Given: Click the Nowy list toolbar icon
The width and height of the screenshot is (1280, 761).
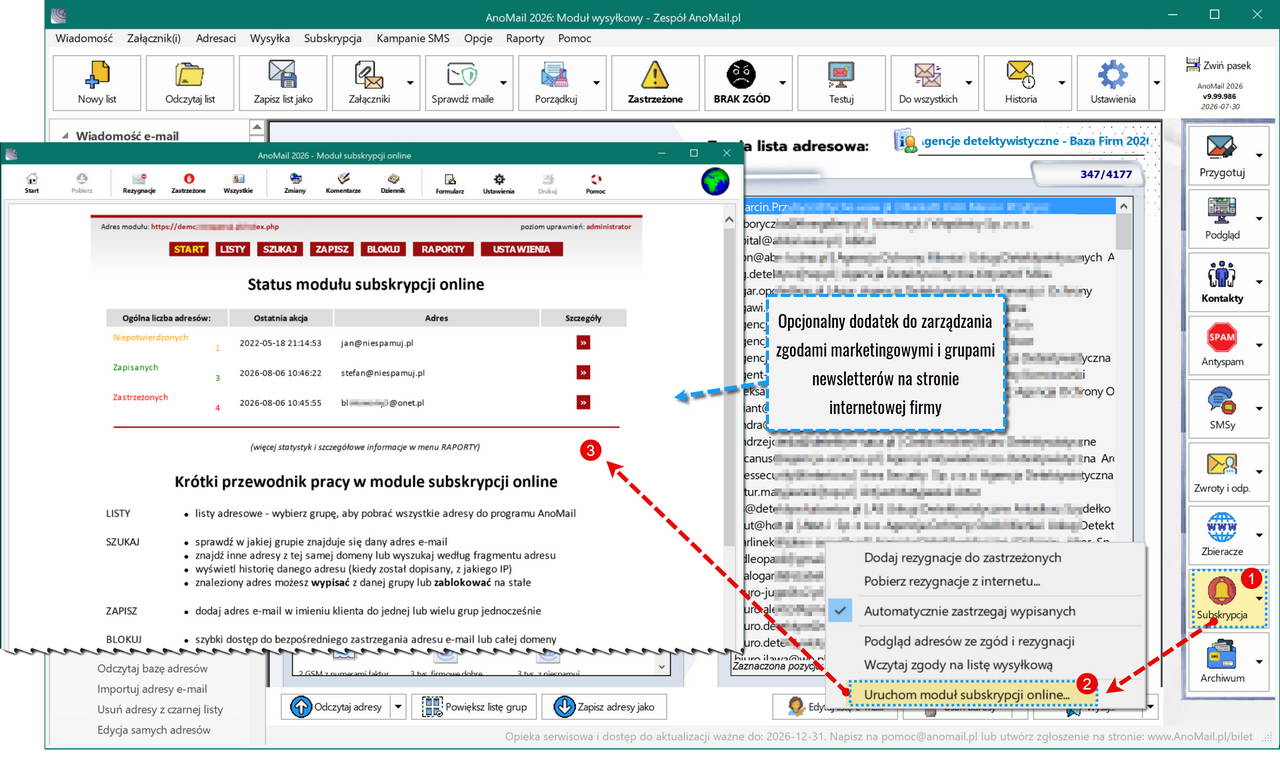Looking at the screenshot, I should click(97, 83).
